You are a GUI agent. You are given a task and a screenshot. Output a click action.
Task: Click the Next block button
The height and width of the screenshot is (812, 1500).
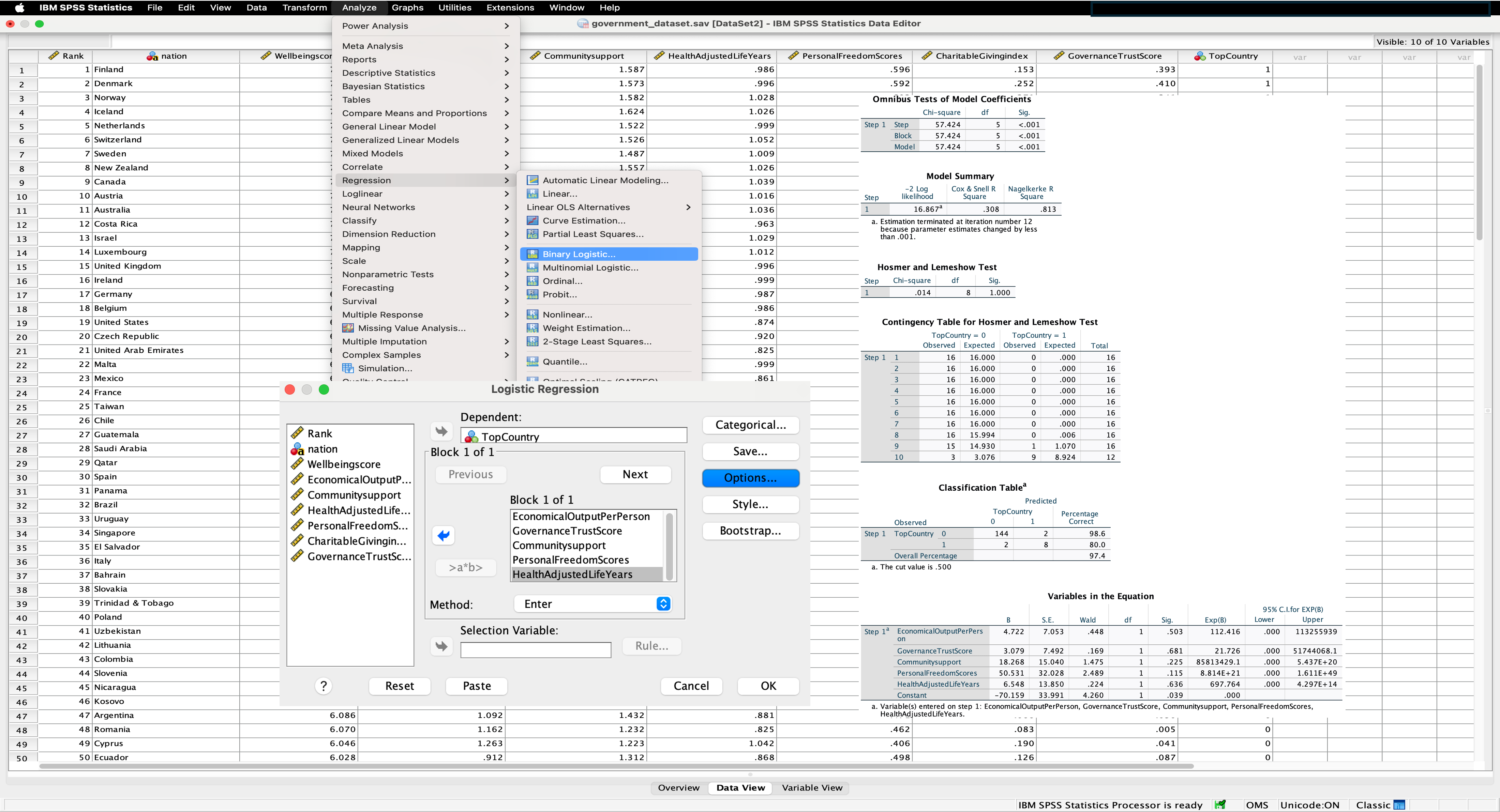click(x=635, y=474)
